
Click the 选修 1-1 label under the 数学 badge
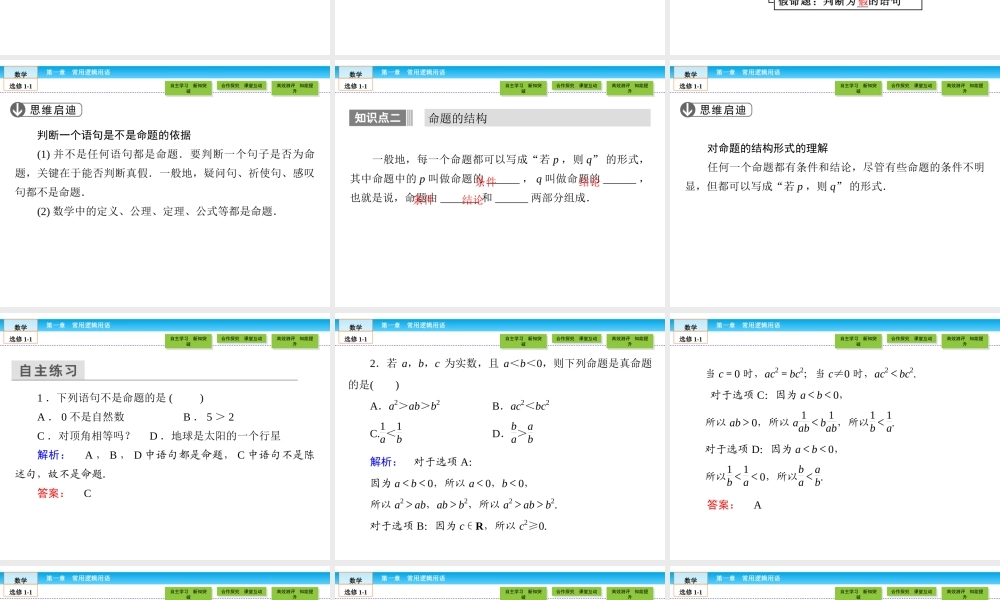point(20,84)
